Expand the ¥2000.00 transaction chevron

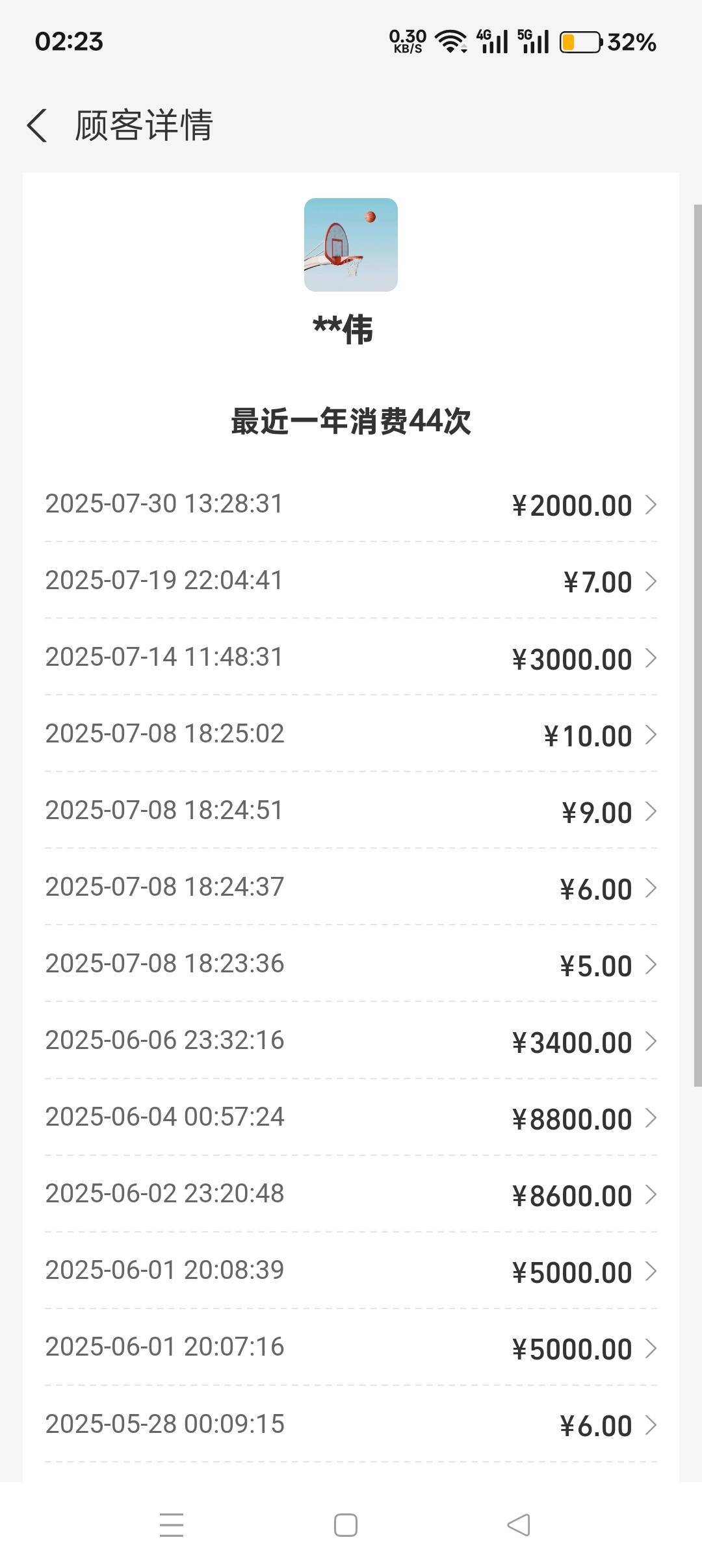coord(650,505)
